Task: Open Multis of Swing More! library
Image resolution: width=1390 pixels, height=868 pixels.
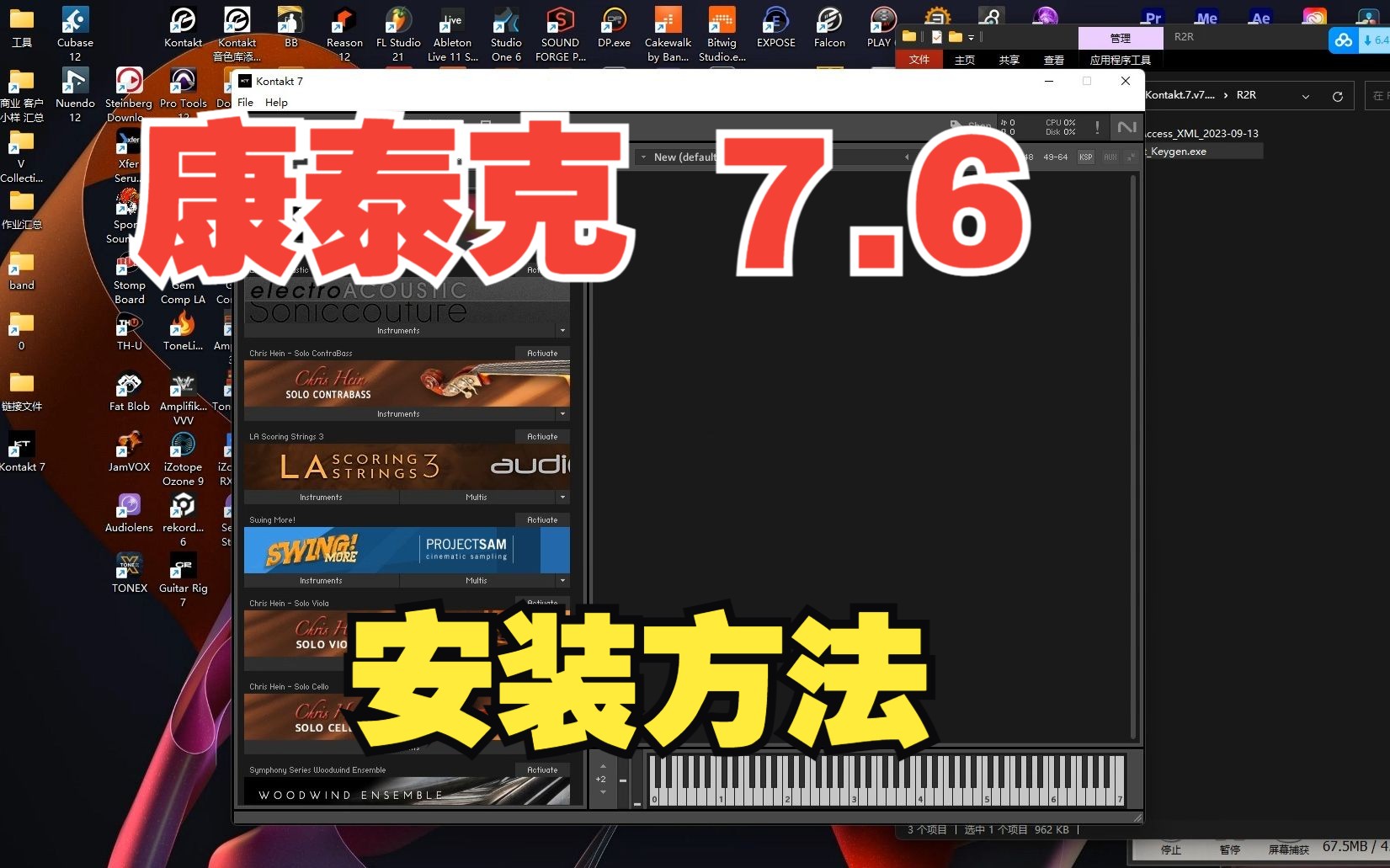Action: [x=477, y=581]
